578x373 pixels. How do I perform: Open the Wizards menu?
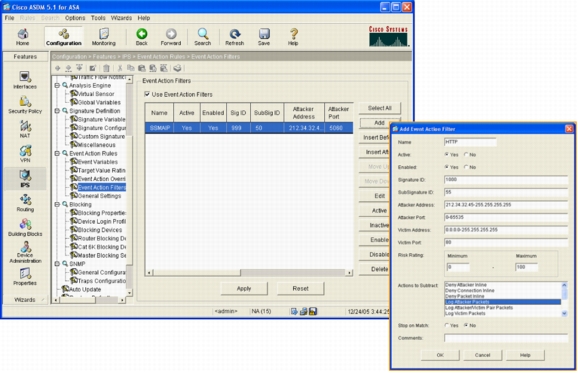[x=121, y=18]
